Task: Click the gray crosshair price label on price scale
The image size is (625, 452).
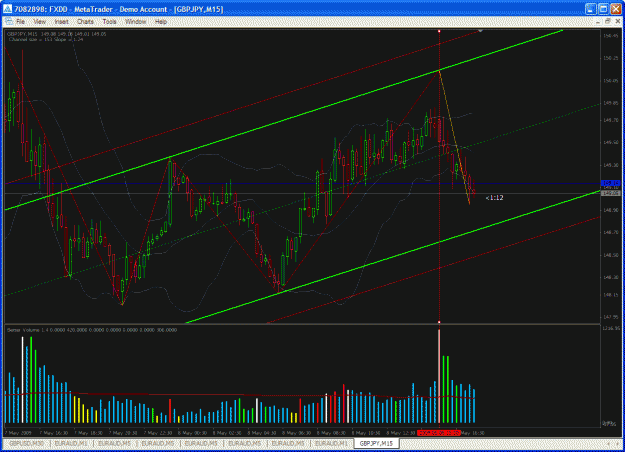Action: (611, 193)
